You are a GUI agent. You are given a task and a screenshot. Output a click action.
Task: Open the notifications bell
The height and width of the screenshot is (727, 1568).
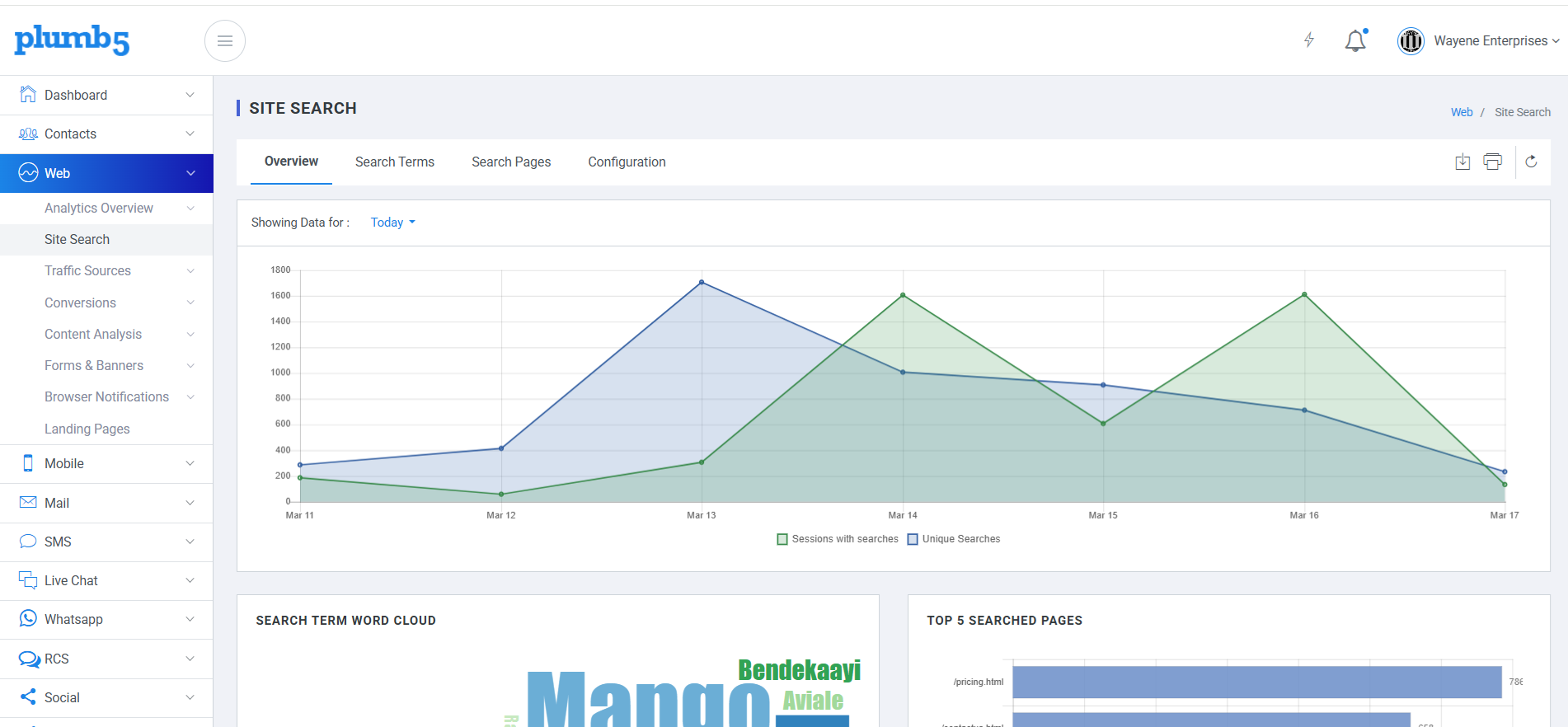pos(1356,40)
